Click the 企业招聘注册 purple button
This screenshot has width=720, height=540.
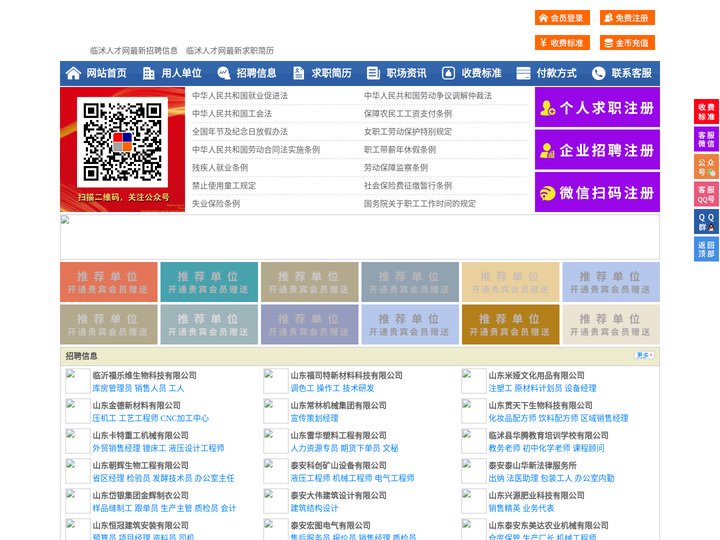(597, 150)
